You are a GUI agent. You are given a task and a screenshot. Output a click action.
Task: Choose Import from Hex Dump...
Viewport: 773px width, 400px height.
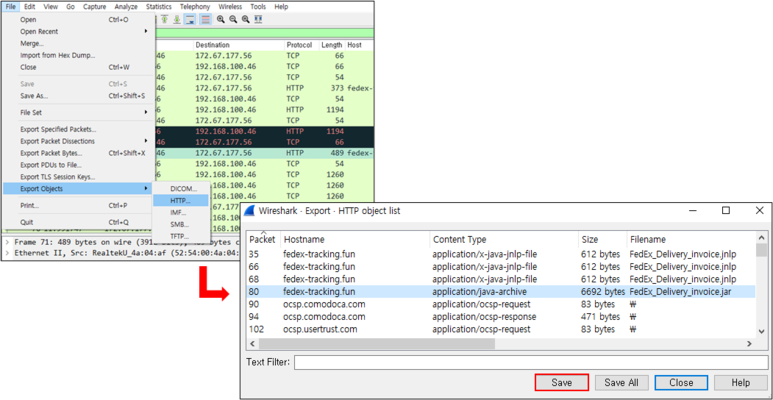pos(79,55)
